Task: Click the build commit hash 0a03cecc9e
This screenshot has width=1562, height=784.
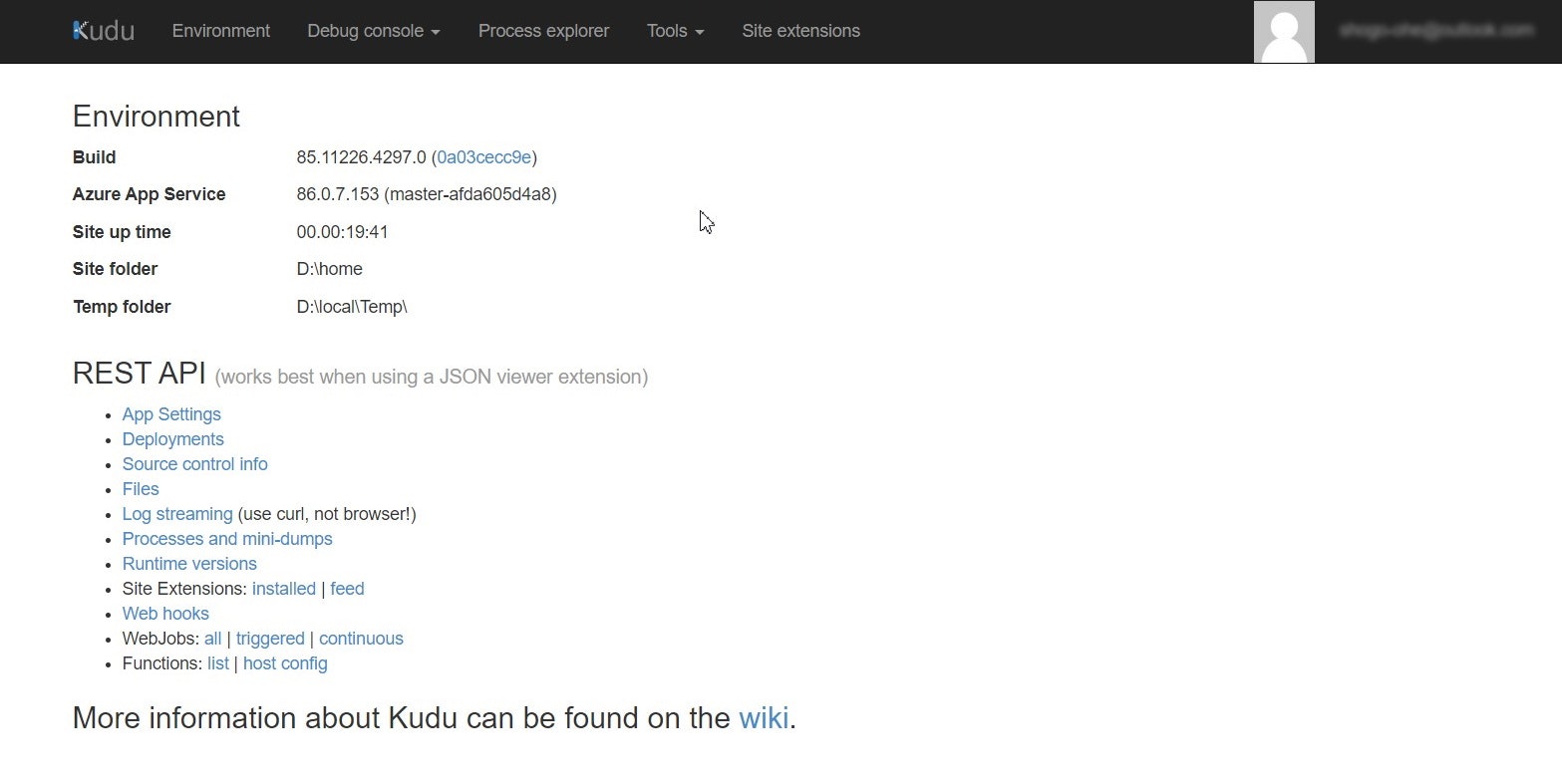Action: (x=484, y=156)
